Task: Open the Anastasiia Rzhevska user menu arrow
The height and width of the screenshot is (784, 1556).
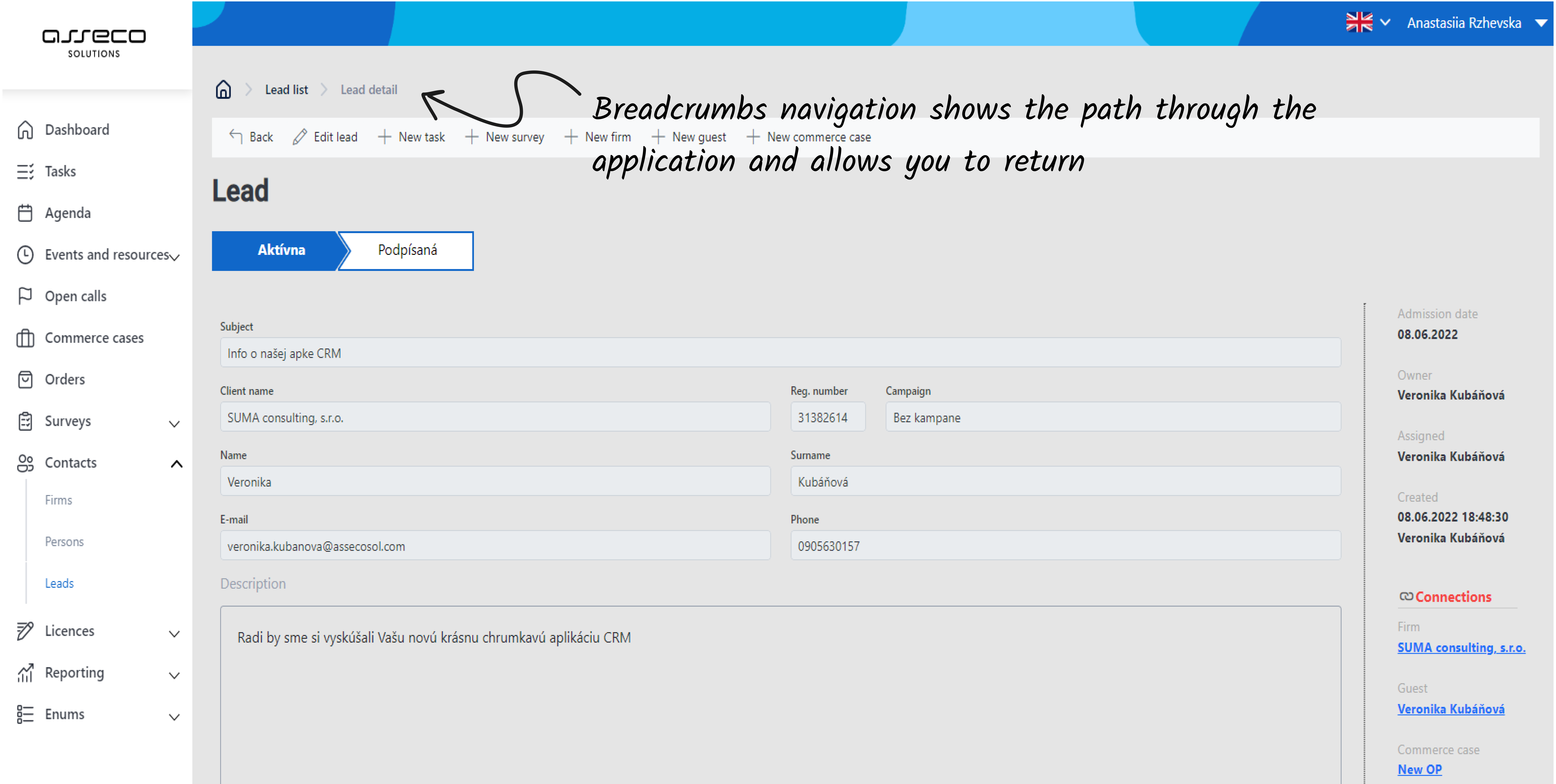Action: [x=1541, y=23]
